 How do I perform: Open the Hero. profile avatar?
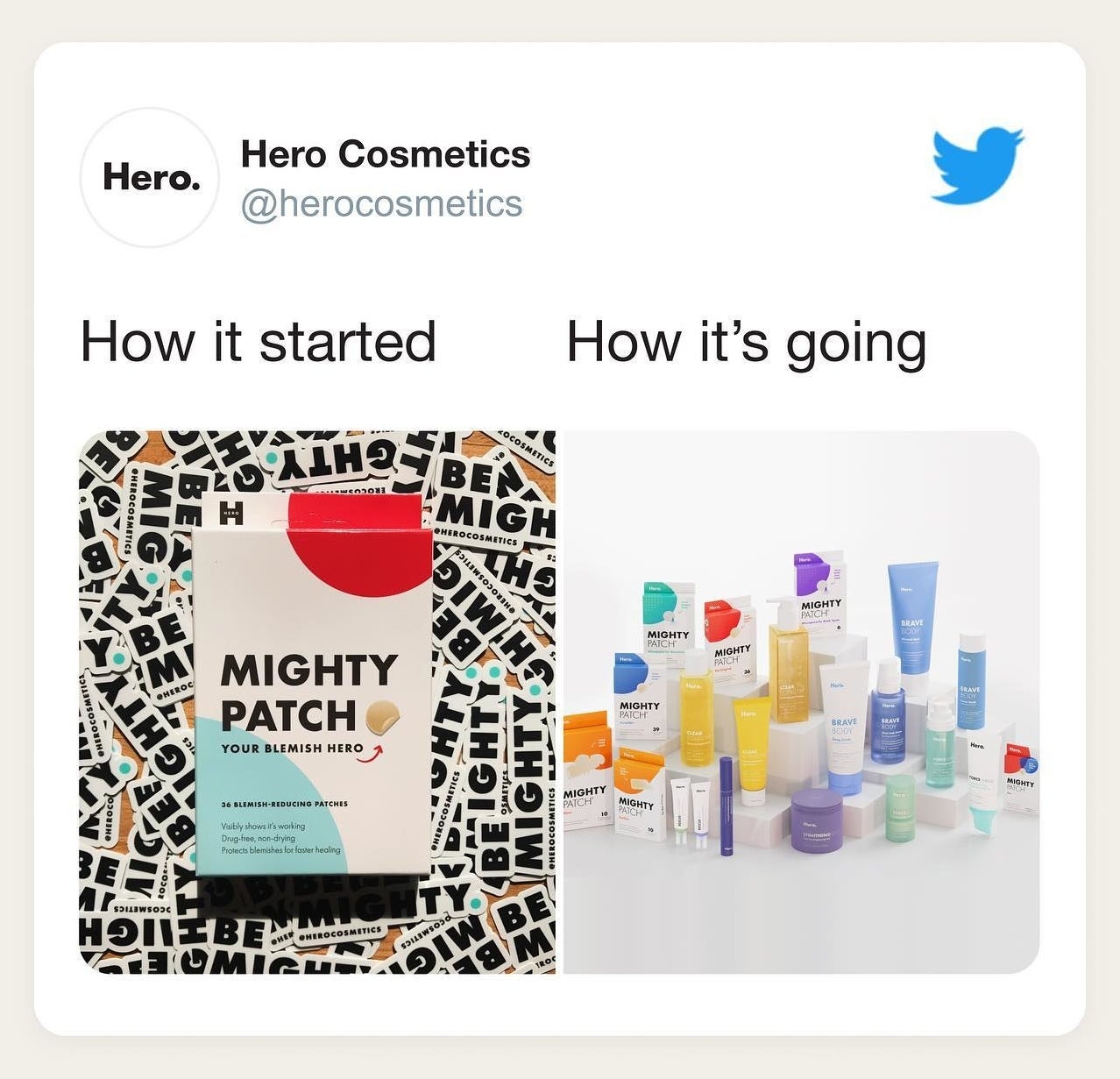[150, 177]
